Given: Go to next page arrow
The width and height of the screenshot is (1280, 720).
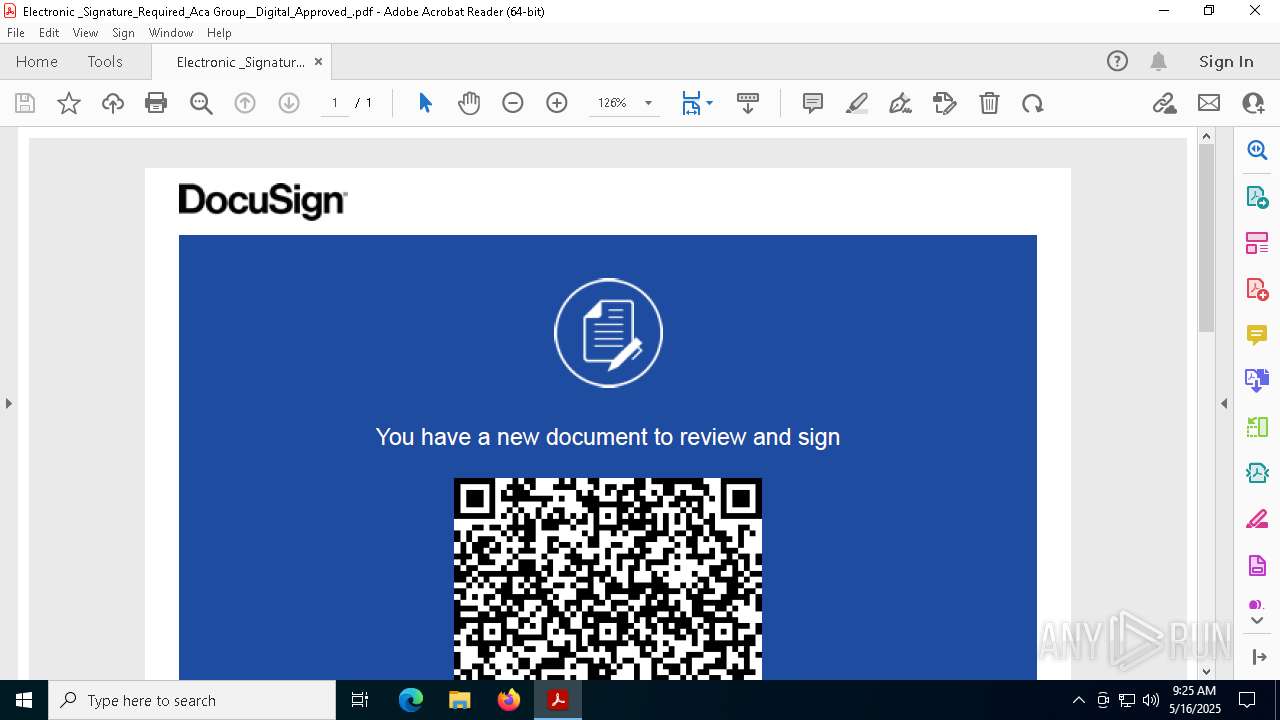Looking at the screenshot, I should [289, 103].
